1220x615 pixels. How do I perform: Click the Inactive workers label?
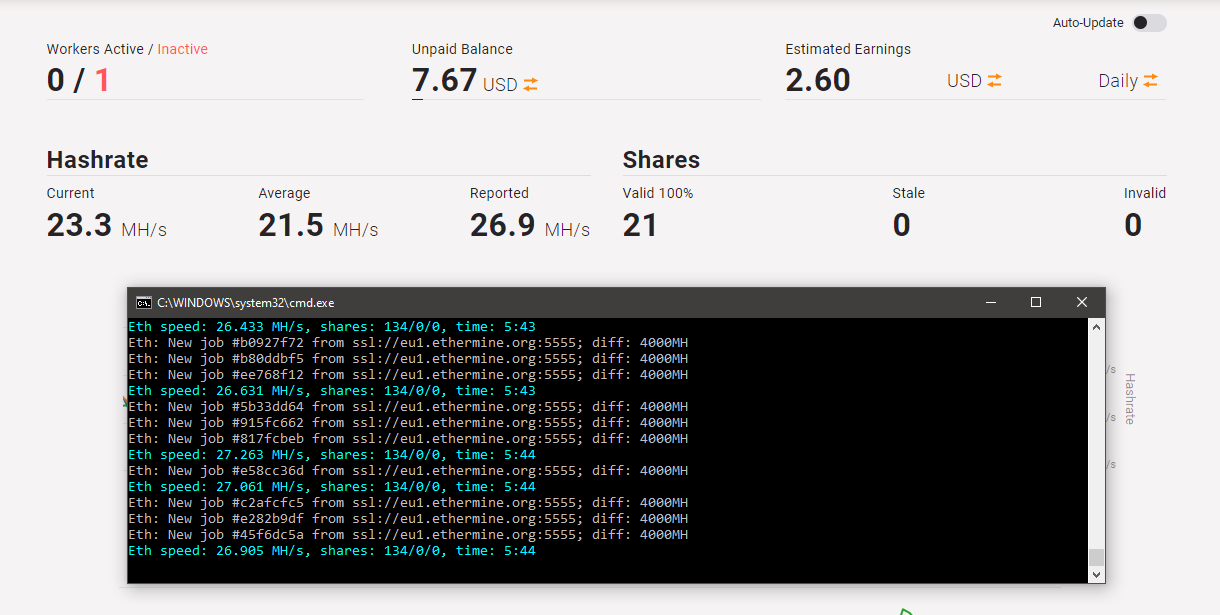click(x=183, y=49)
